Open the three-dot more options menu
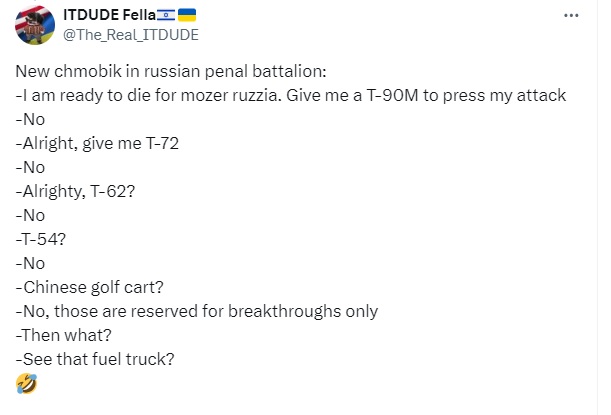 pos(571,16)
